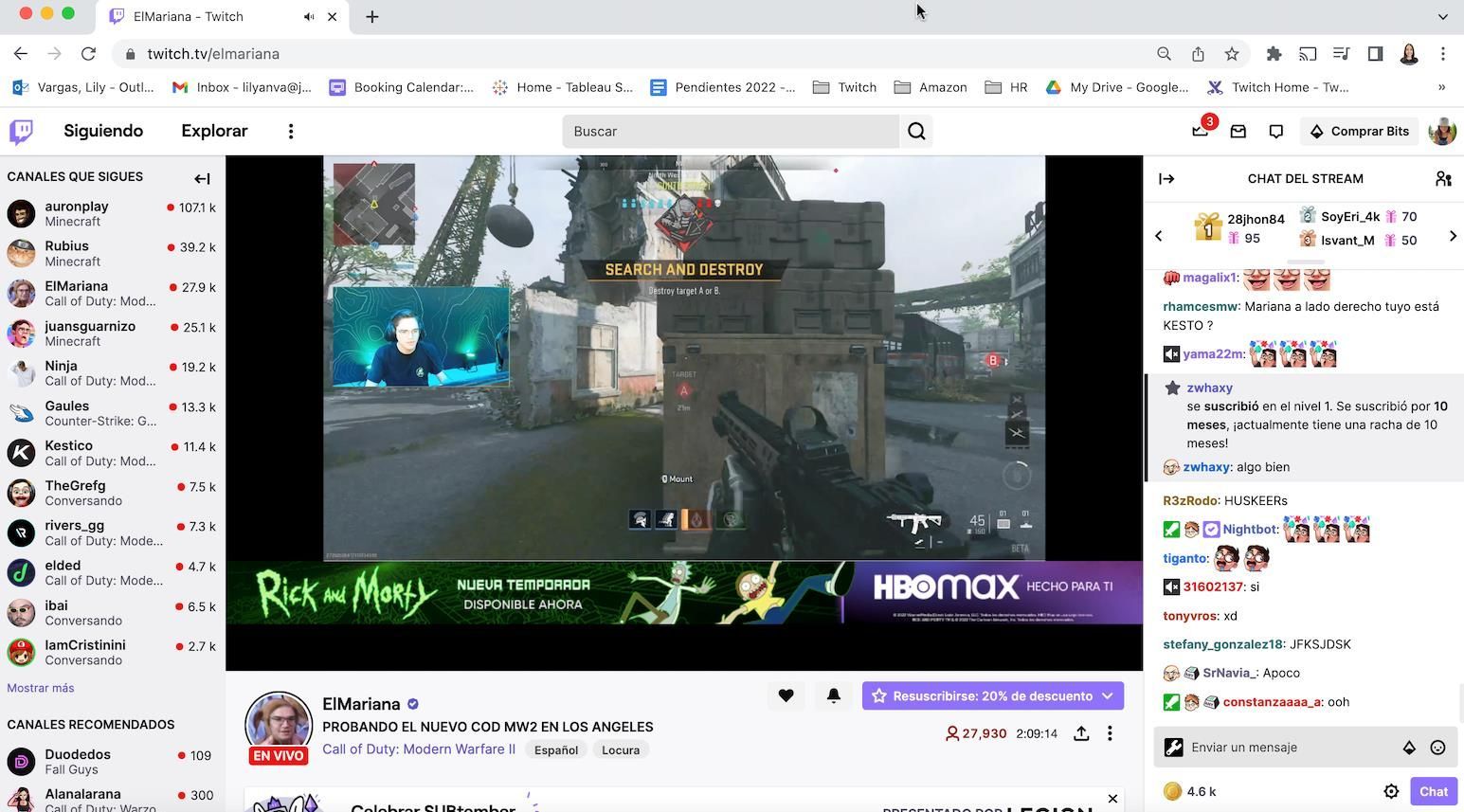This screenshot has width=1464, height=812.
Task: Open Chrome zoom magnifier in address bar
Action: point(1164,54)
